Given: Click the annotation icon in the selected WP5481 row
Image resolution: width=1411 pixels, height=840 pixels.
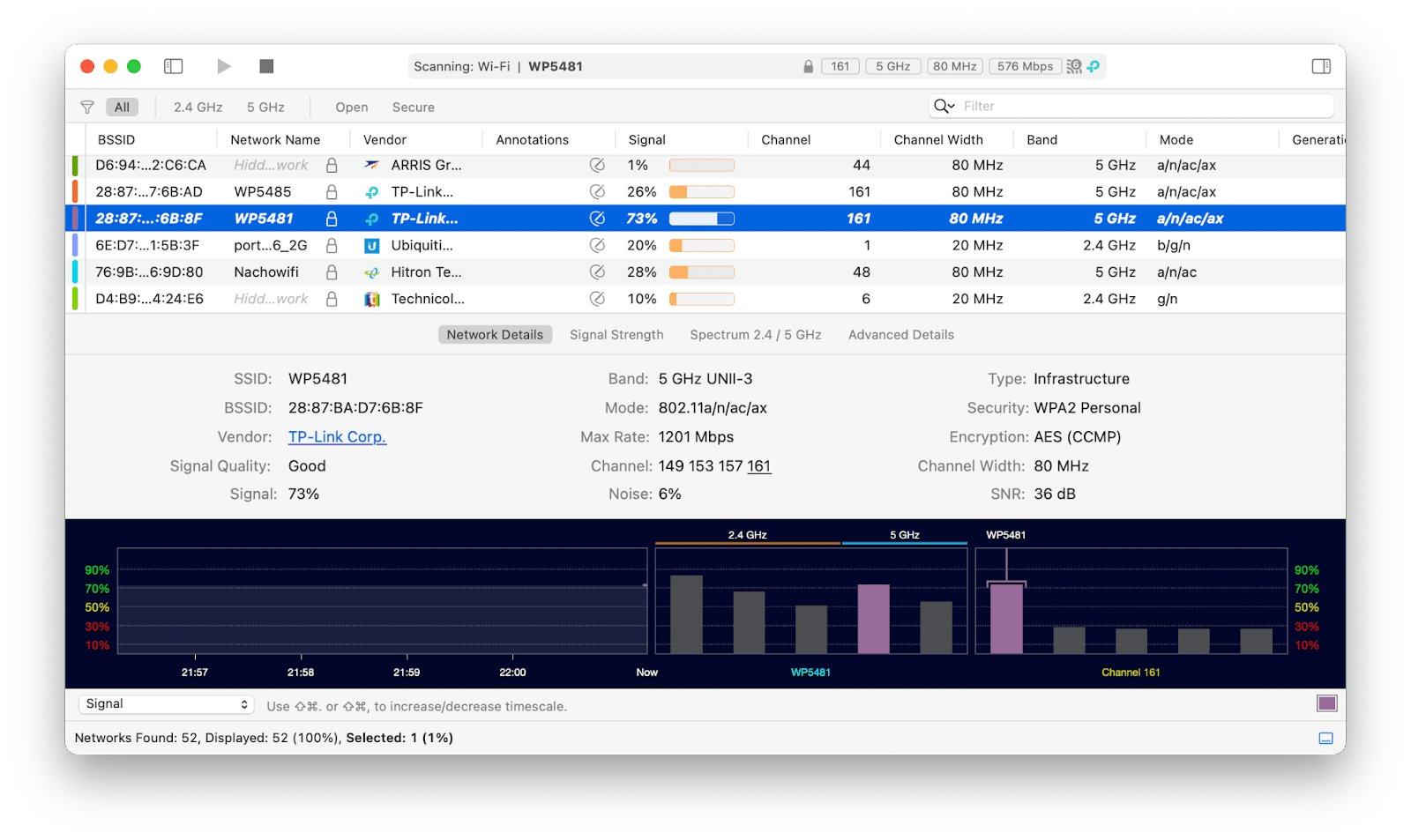Looking at the screenshot, I should click(x=597, y=219).
